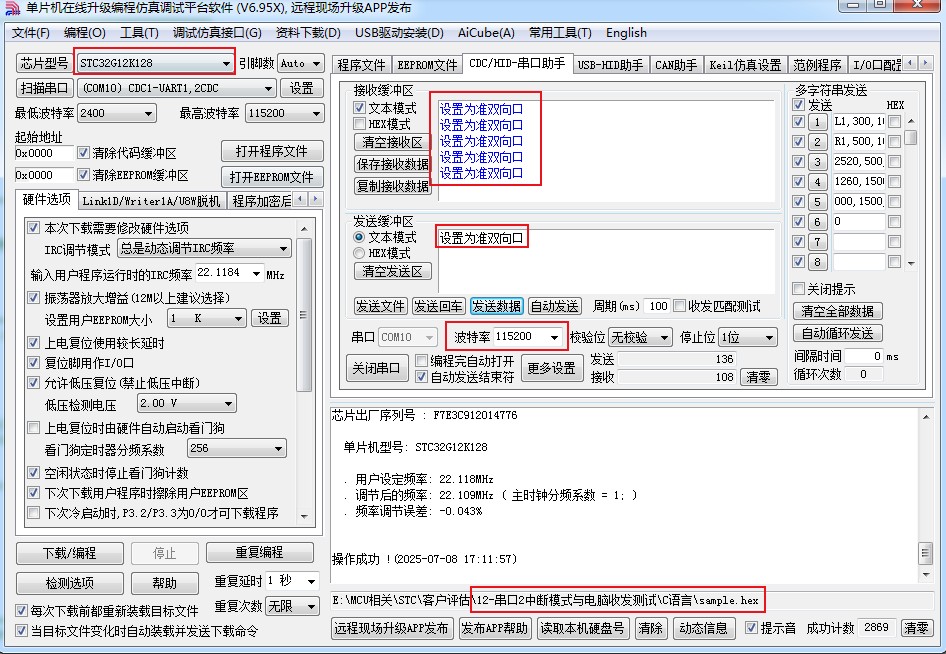Viewport: 946px width, 654px height.
Task: Toggle 自动发送结束符 checkbox
Action: (x=422, y=376)
